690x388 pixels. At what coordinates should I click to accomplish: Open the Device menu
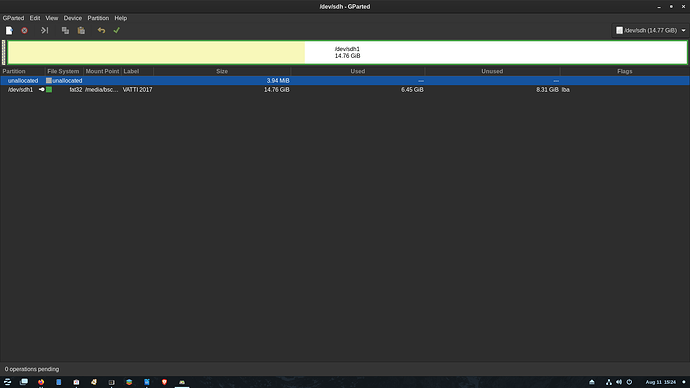(x=73, y=18)
